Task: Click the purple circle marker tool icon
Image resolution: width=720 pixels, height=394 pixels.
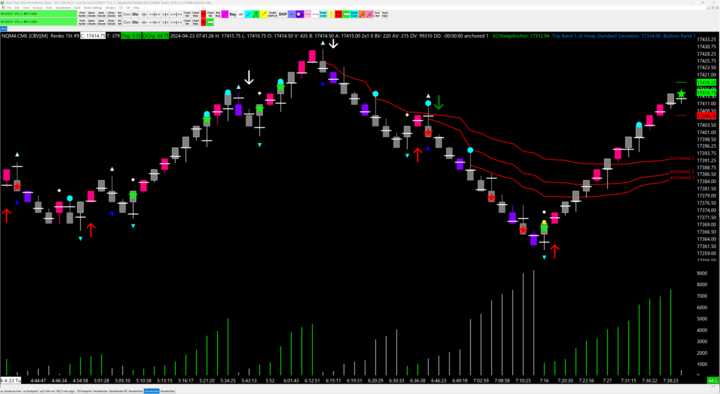Action: tap(299, 14)
